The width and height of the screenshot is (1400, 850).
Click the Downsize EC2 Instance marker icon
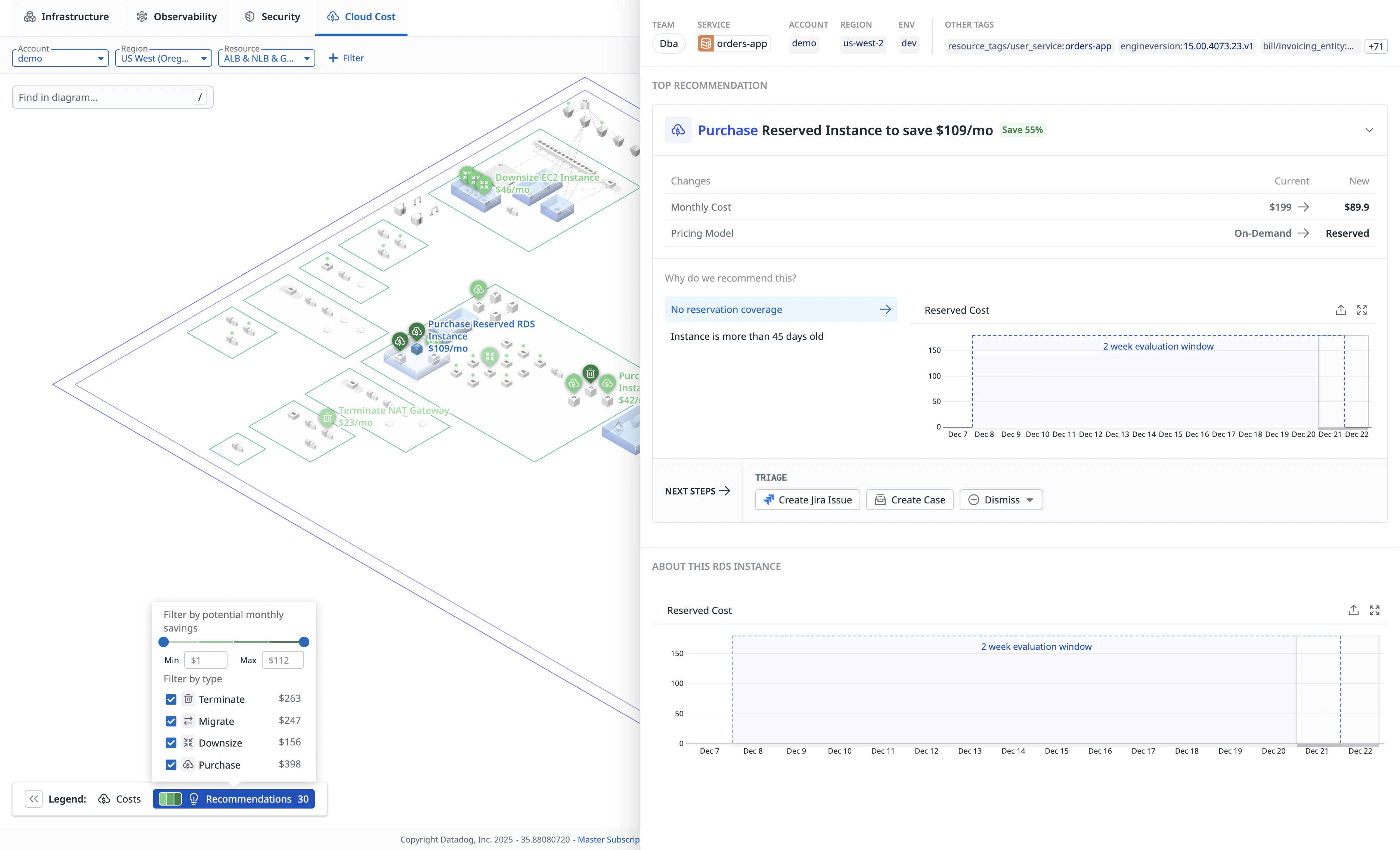(483, 184)
